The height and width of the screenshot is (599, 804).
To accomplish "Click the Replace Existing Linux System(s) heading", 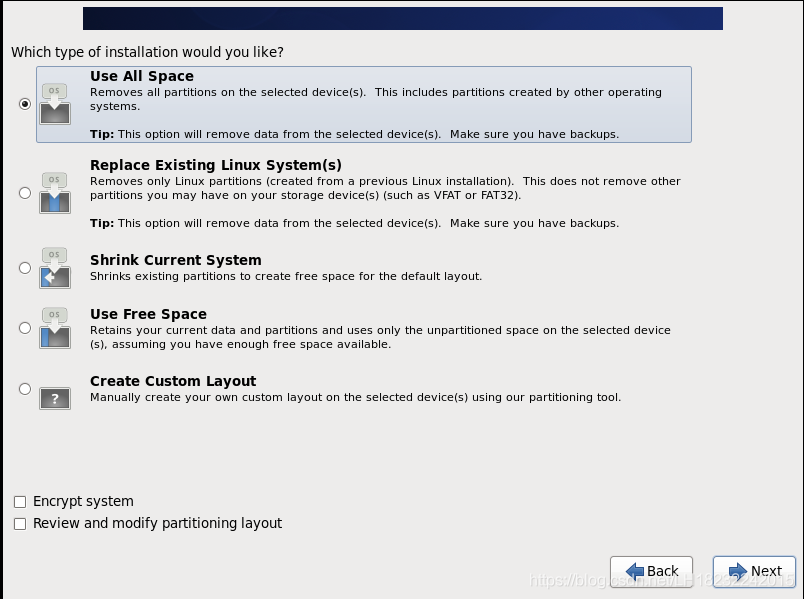I will (x=216, y=165).
